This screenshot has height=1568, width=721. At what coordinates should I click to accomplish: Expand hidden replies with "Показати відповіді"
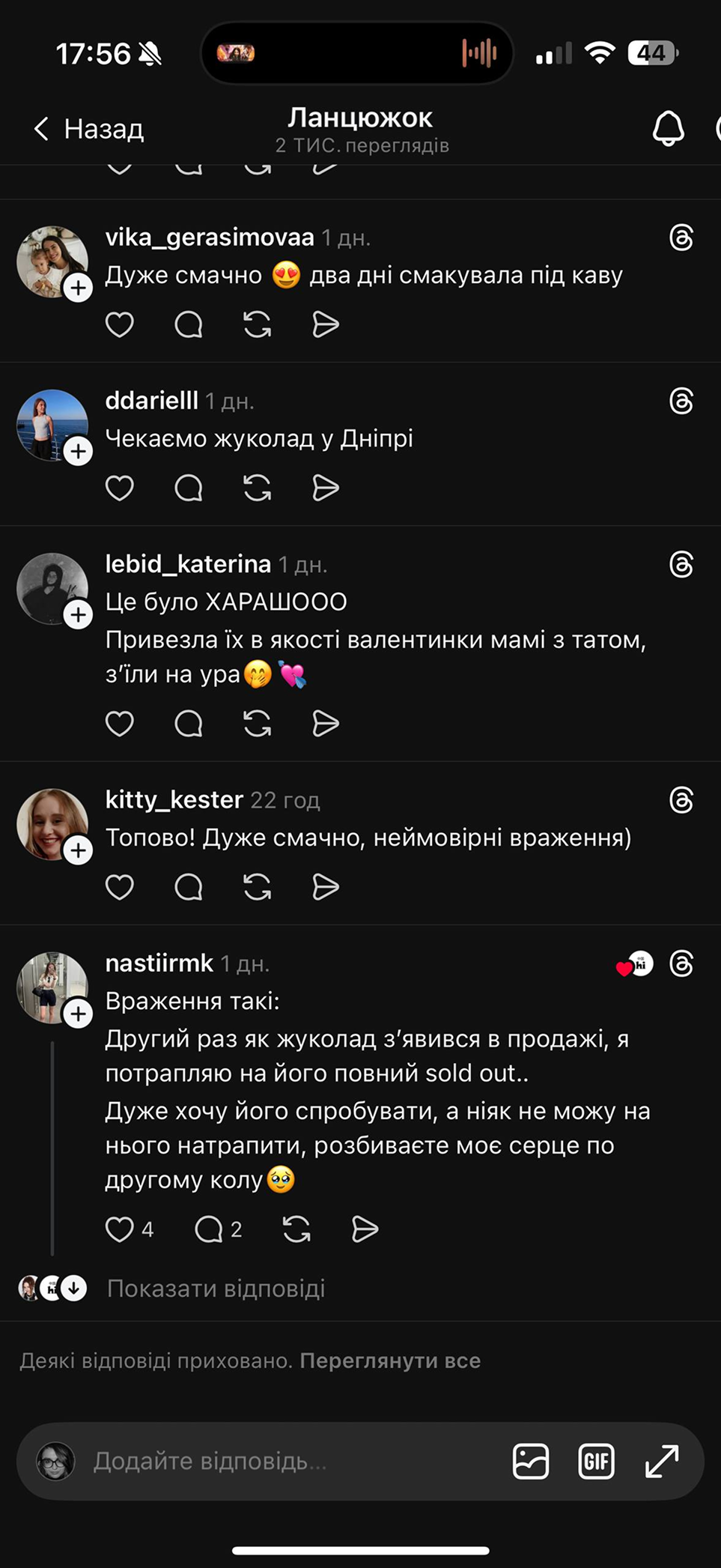pyautogui.click(x=216, y=1289)
